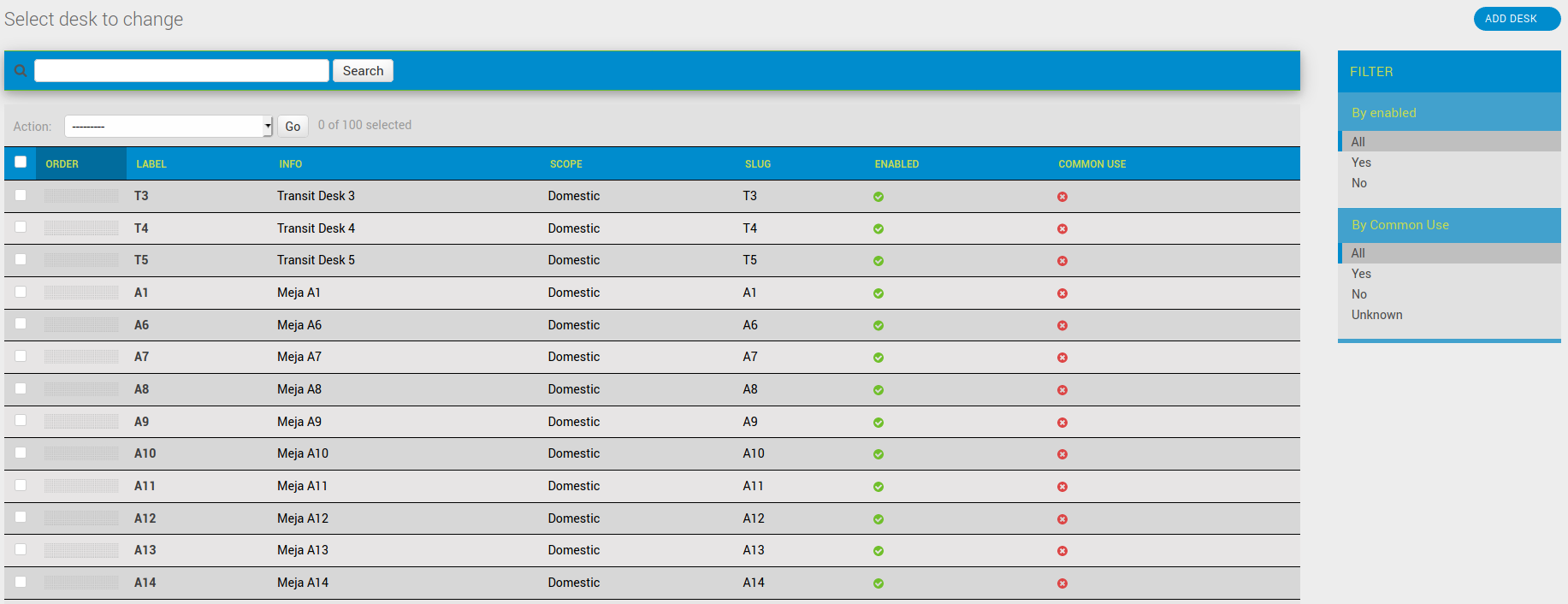
Task: Filter By Common Use: Unknown
Action: click(1376, 315)
